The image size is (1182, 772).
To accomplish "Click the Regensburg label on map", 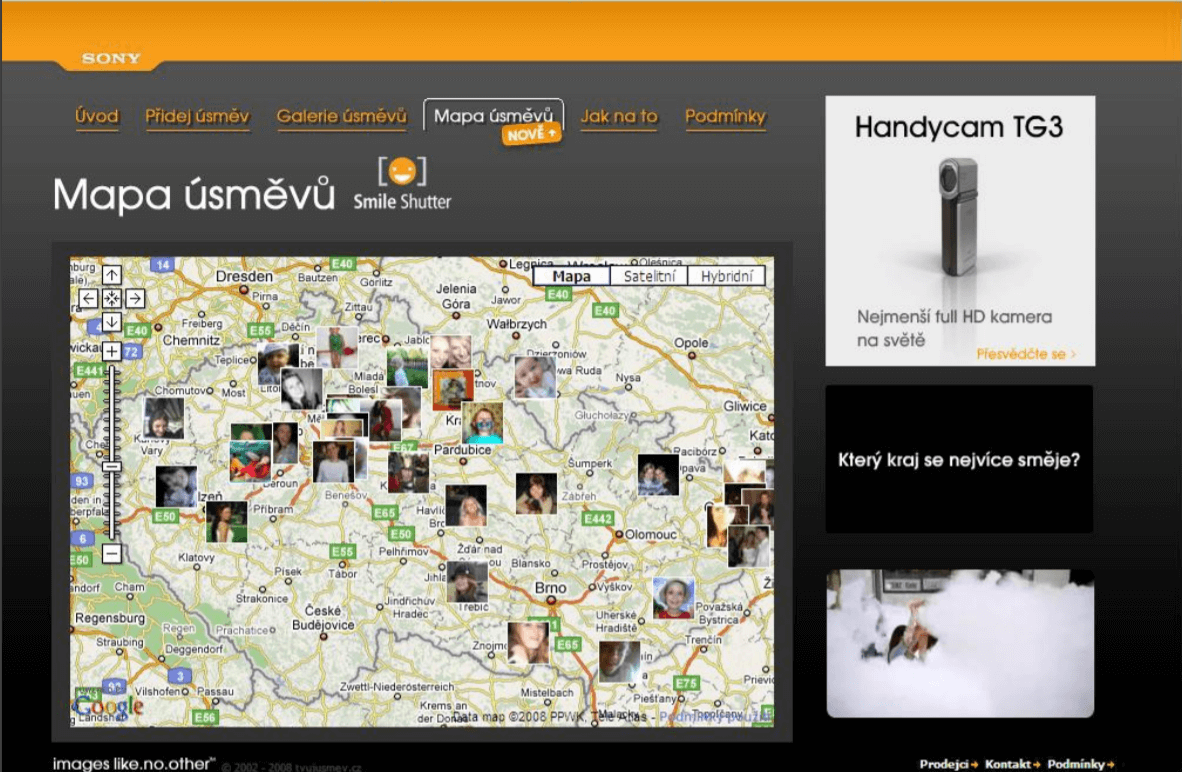I will [110, 618].
